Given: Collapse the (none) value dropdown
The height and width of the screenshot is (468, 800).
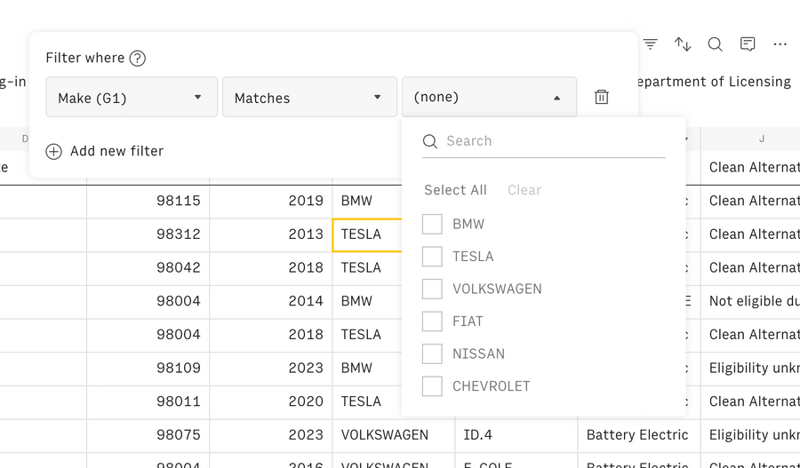Looking at the screenshot, I should [489, 97].
